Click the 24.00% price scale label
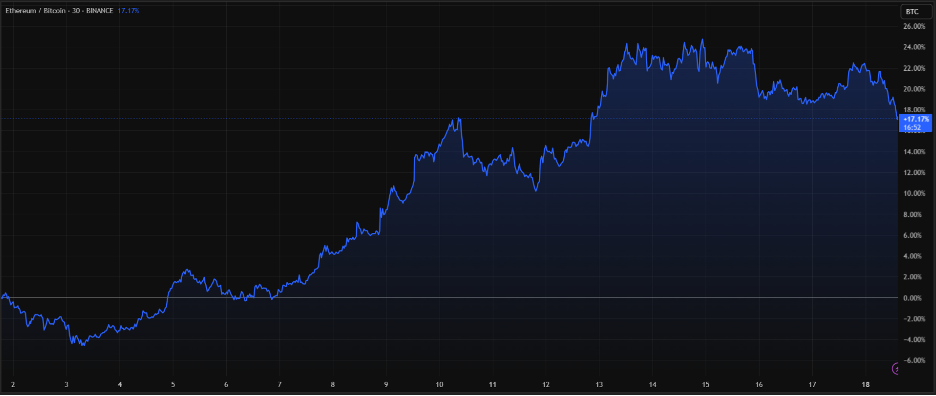The width and height of the screenshot is (936, 396). click(x=915, y=48)
